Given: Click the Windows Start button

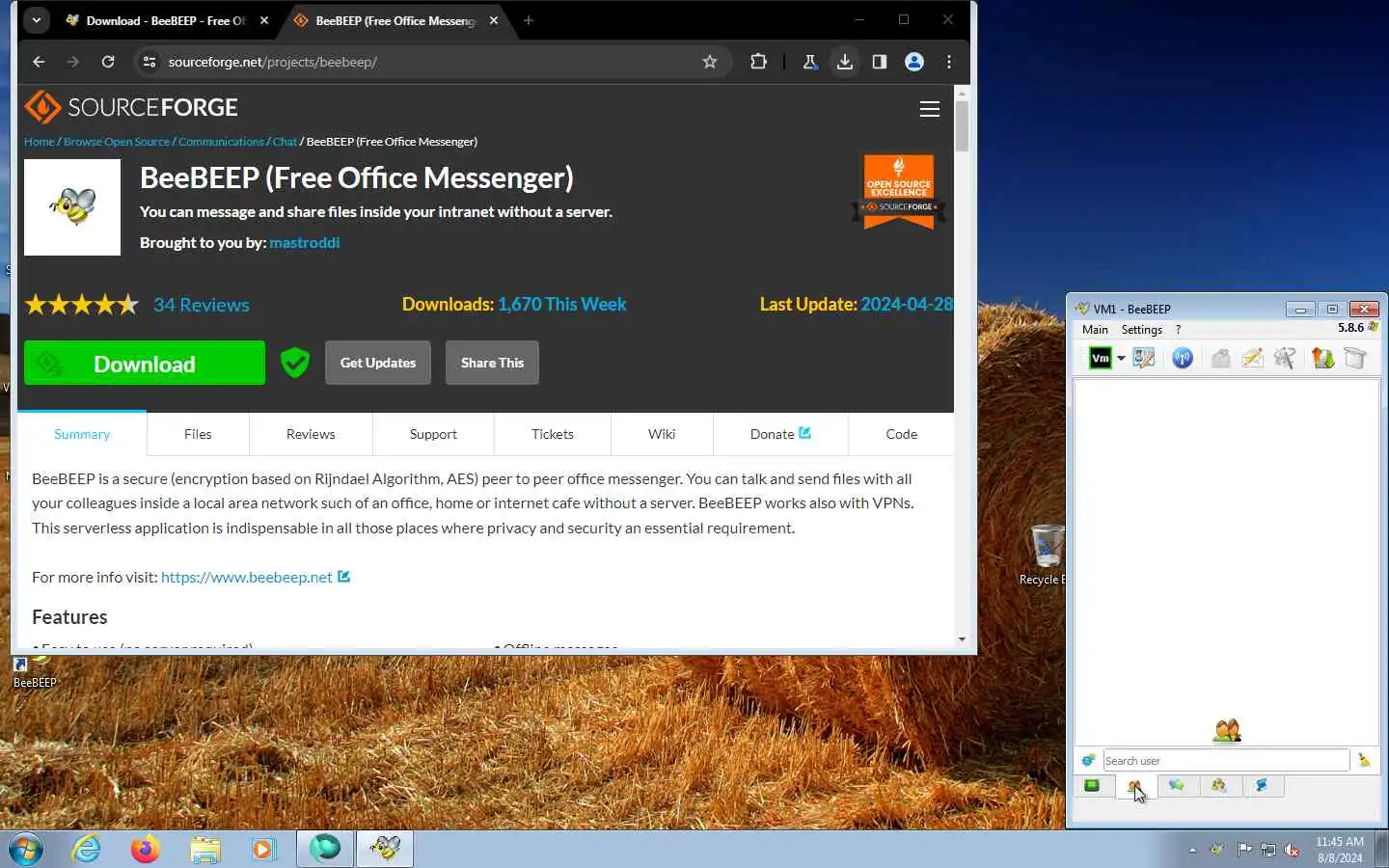Looking at the screenshot, I should click(26, 850).
